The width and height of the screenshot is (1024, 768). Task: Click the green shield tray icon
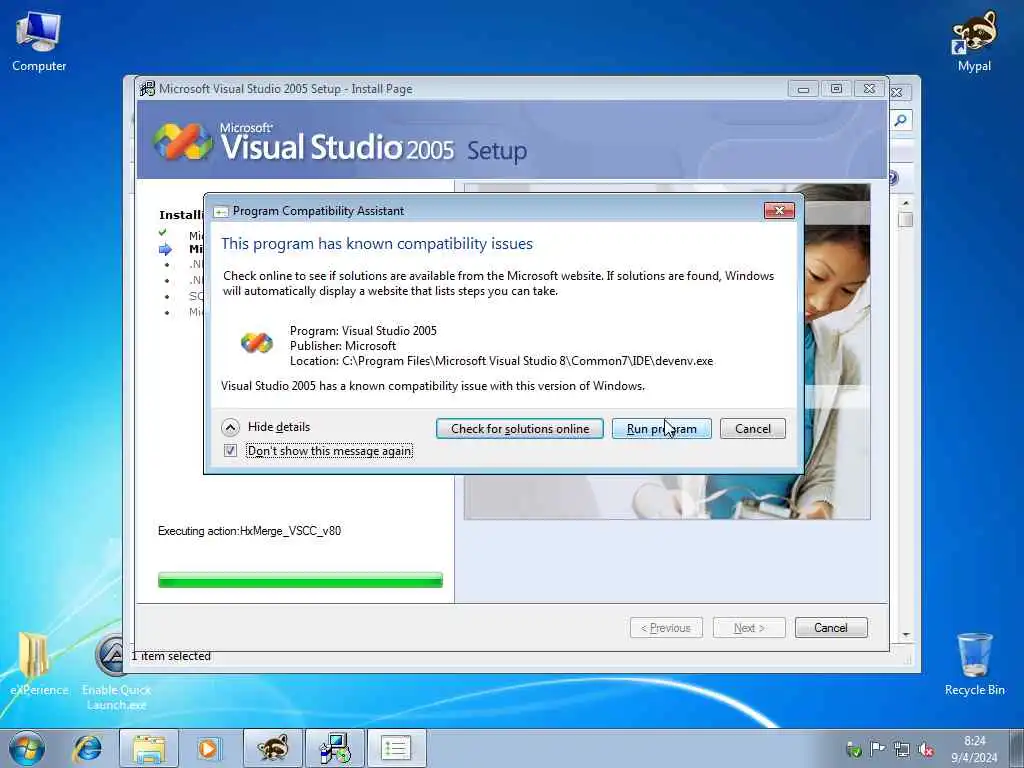pyautogui.click(x=854, y=749)
